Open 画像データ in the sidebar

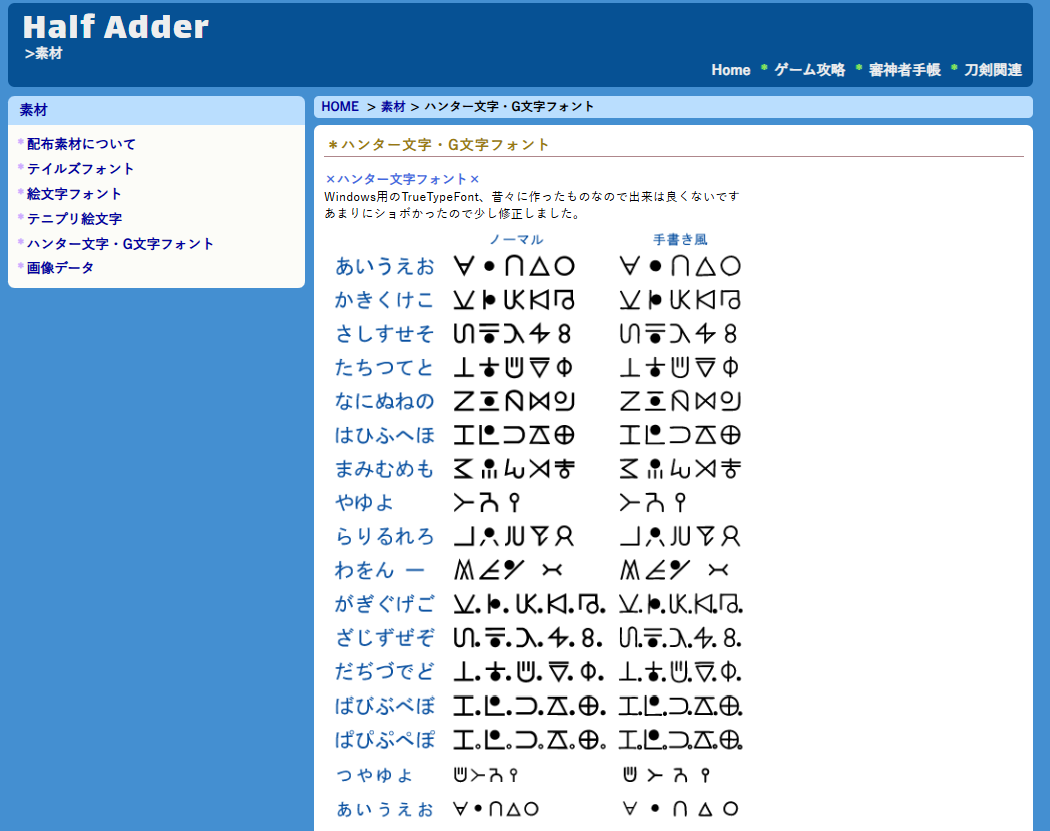(60, 268)
